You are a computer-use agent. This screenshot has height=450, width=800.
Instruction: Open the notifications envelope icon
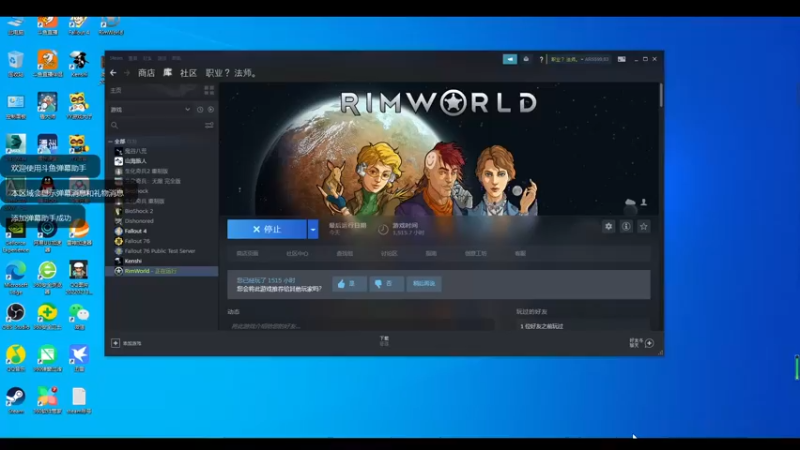526,59
